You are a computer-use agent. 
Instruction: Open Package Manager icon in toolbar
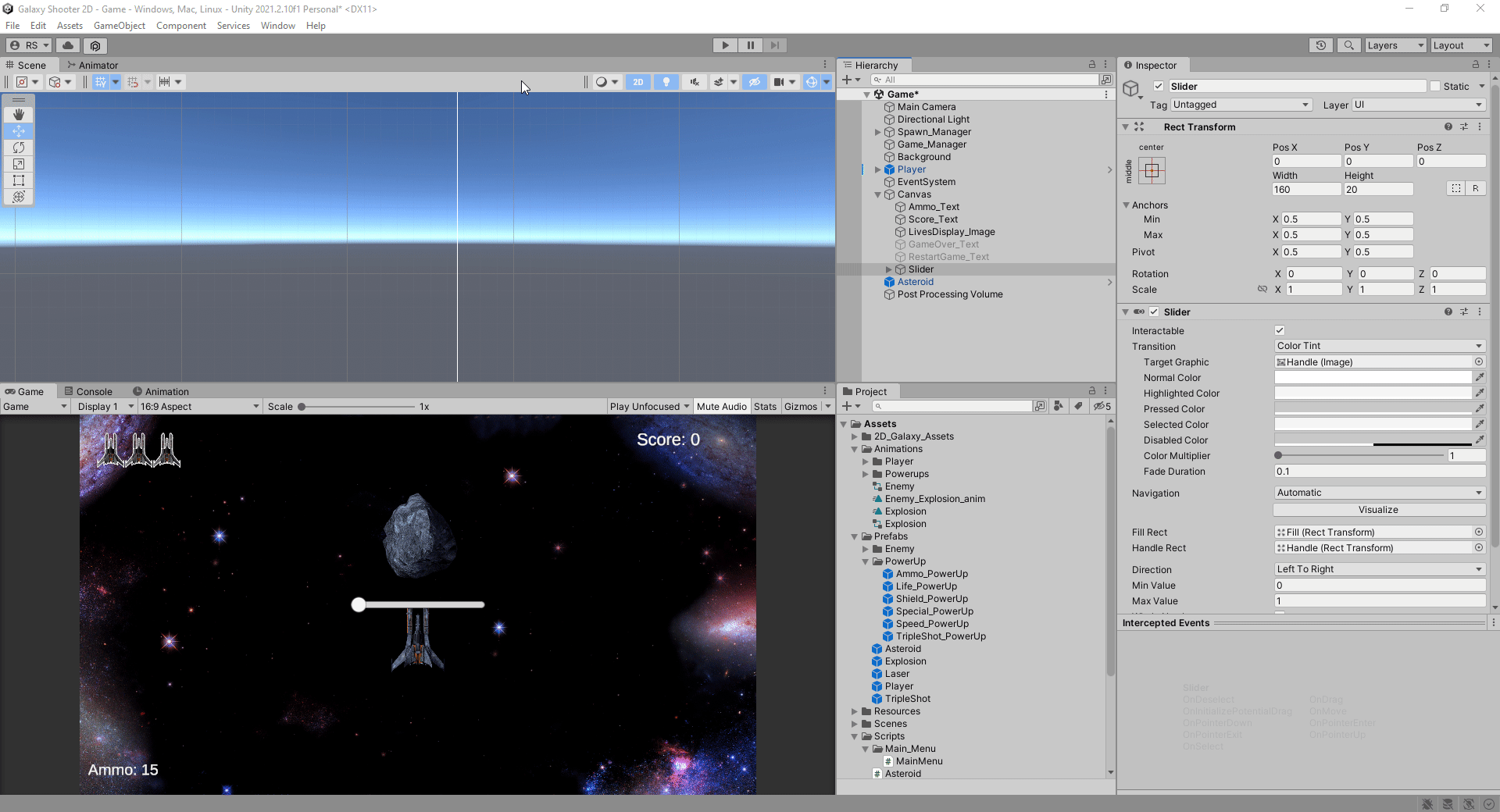pyautogui.click(x=95, y=45)
